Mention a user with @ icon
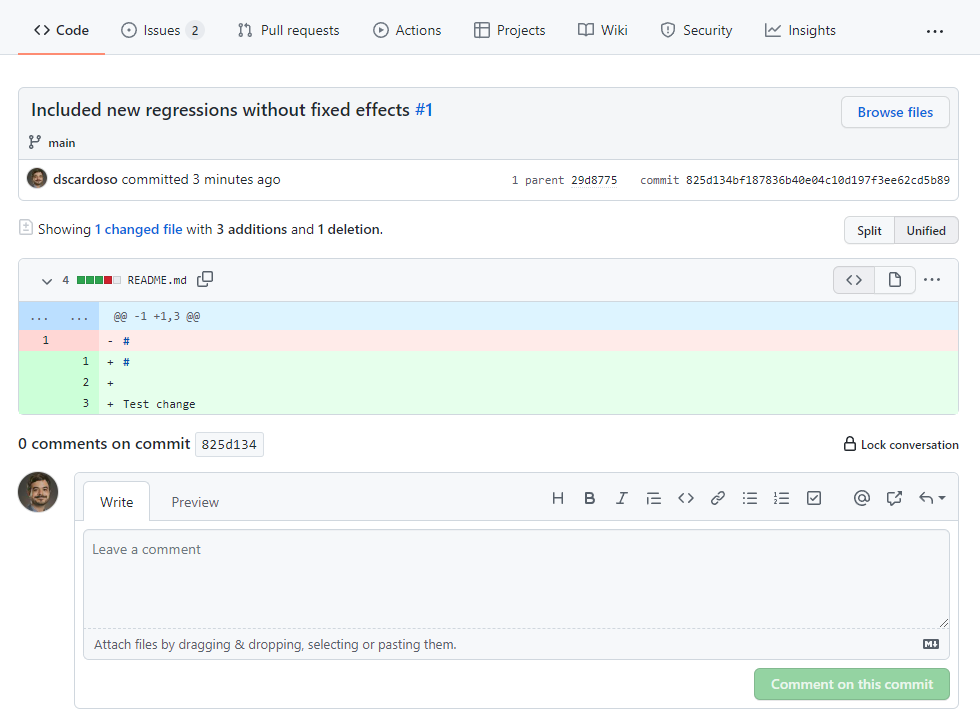Screen dimensions: 980x722 (x=861, y=498)
